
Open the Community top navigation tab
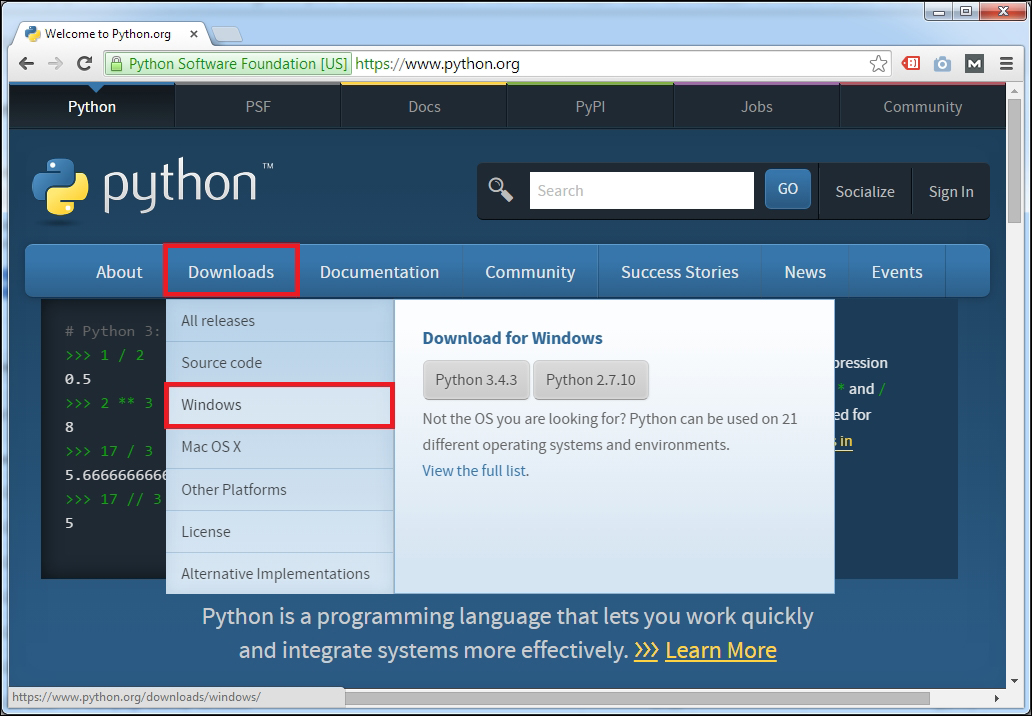pyautogui.click(x=923, y=107)
